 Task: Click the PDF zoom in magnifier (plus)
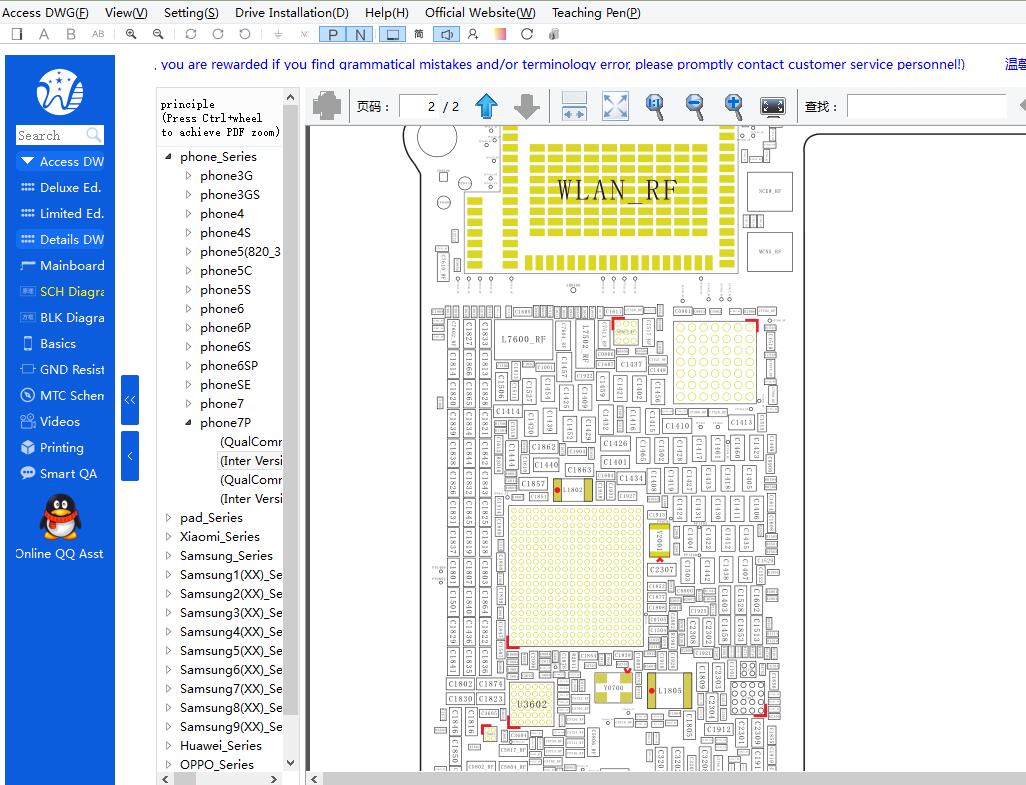click(733, 106)
